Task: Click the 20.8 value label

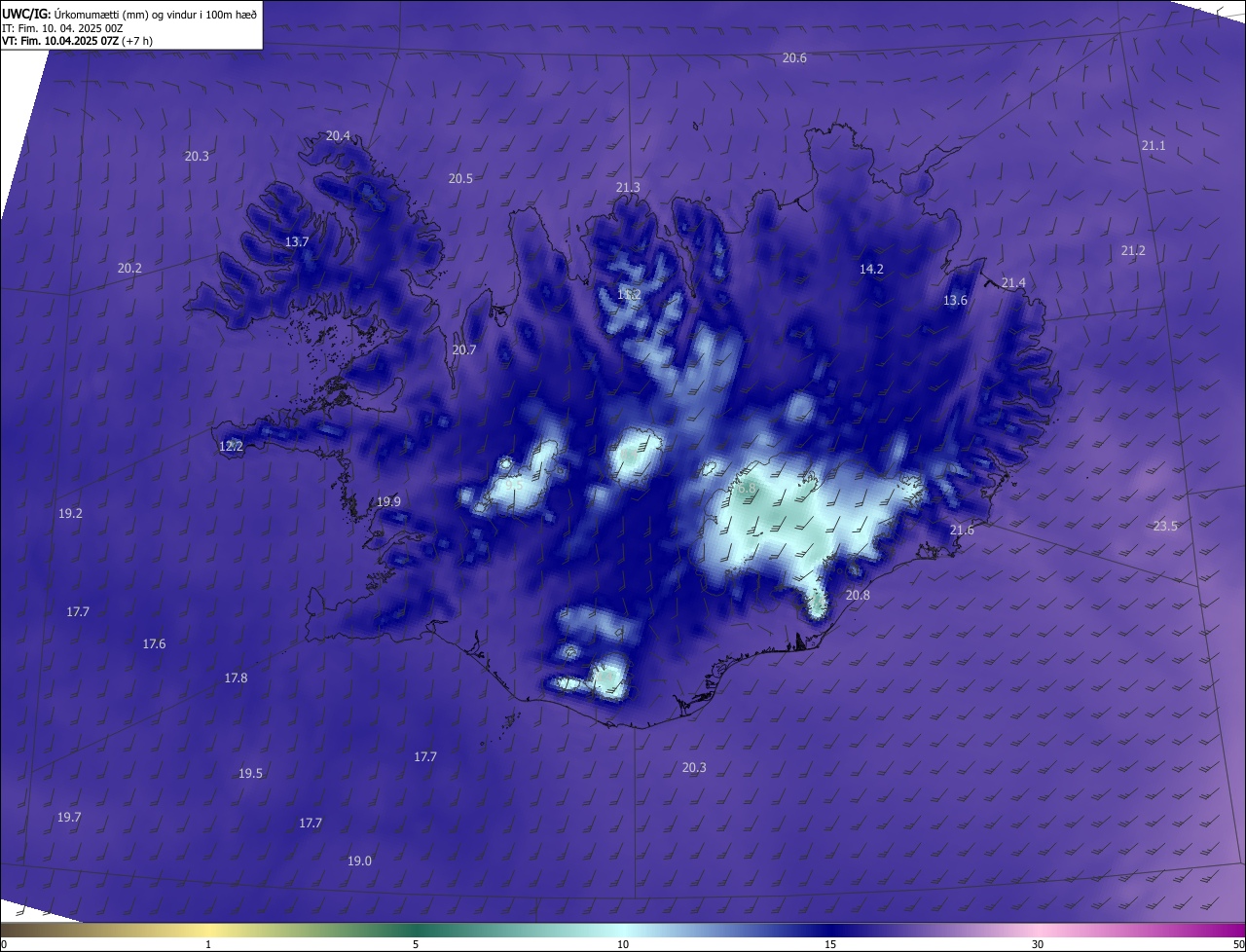Action: 858,596
